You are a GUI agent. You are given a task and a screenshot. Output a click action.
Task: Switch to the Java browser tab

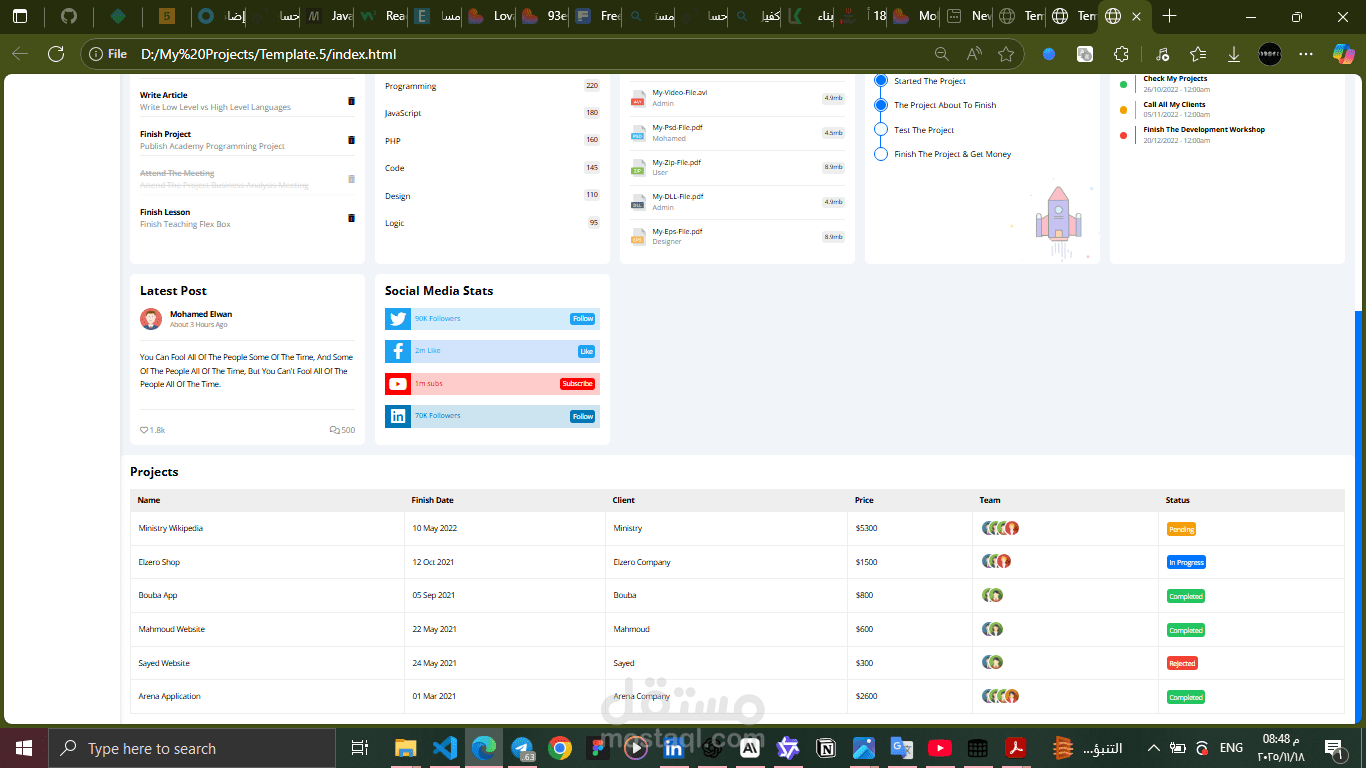(x=333, y=17)
